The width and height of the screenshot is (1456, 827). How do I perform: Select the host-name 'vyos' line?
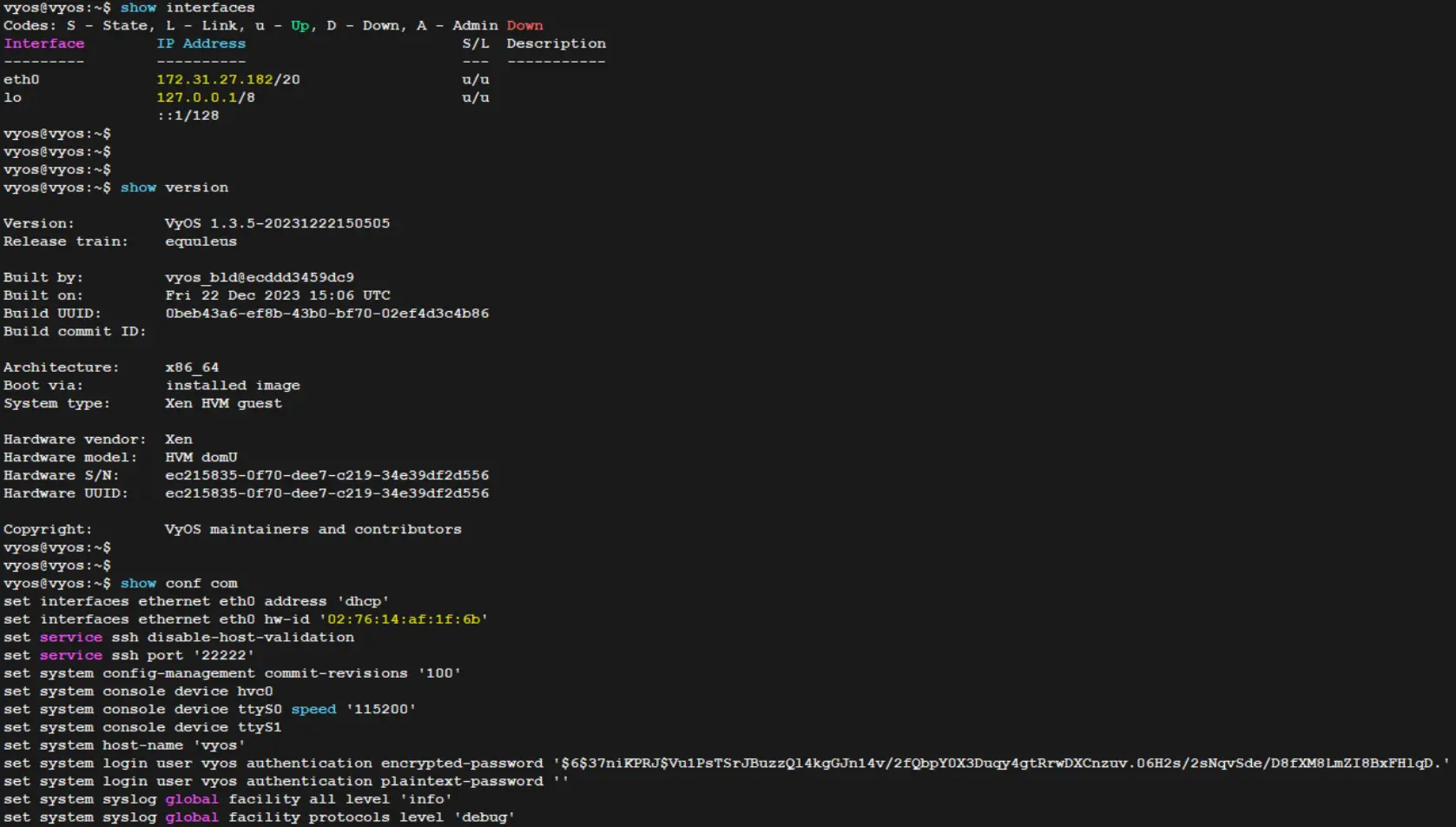(x=124, y=745)
